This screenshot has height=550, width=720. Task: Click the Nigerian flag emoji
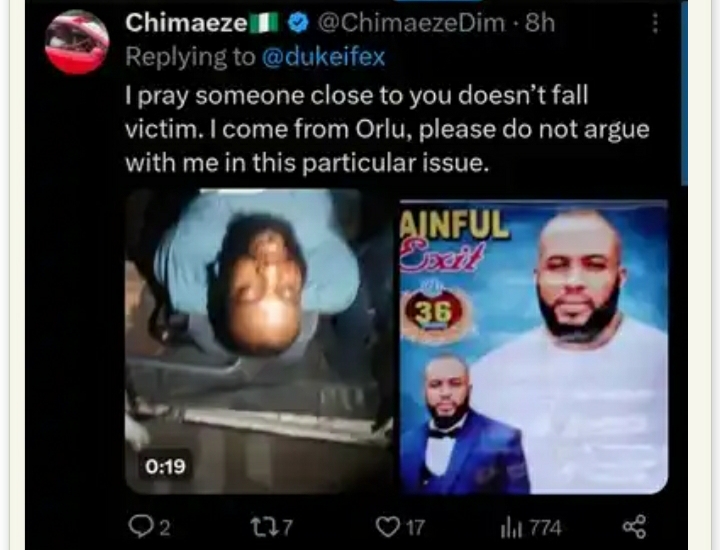[264, 23]
